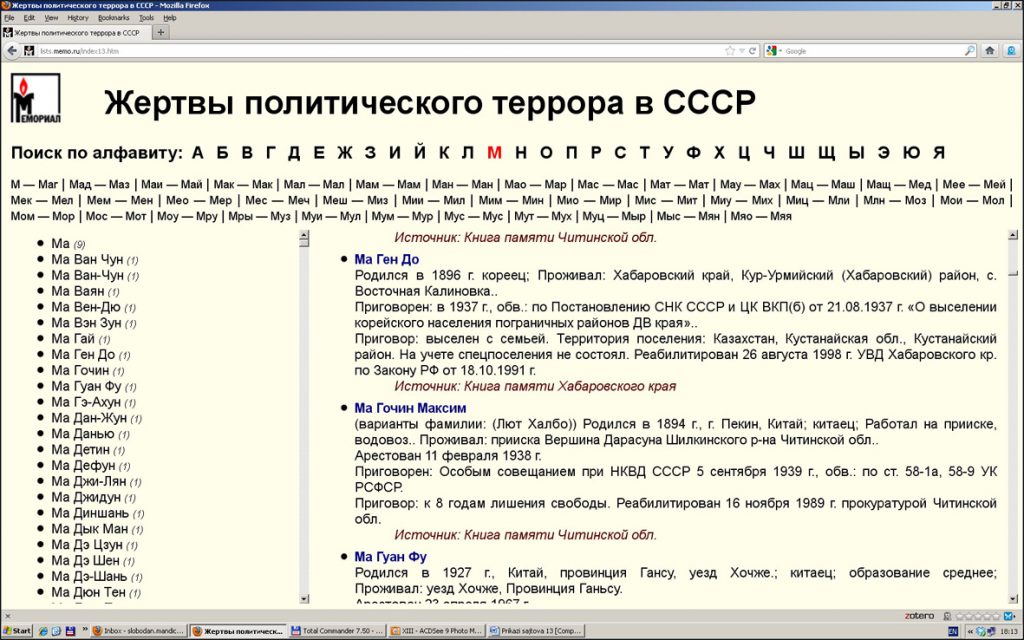Open a new tab with the plus button

click(161, 32)
